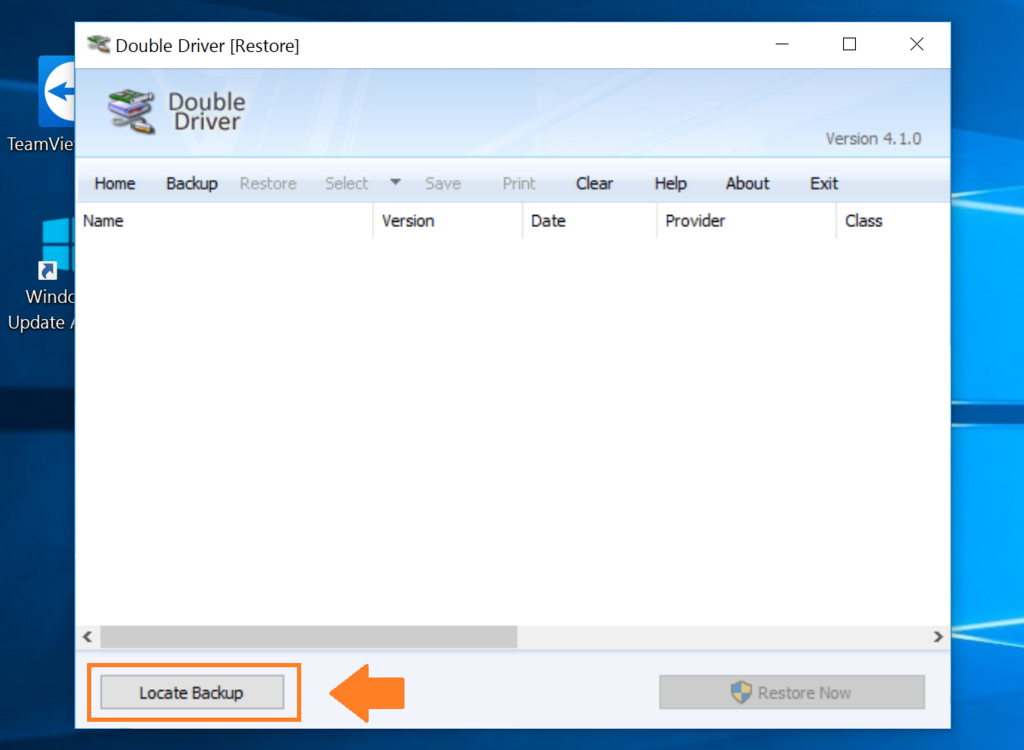Expand the Select dropdown arrow

[395, 182]
